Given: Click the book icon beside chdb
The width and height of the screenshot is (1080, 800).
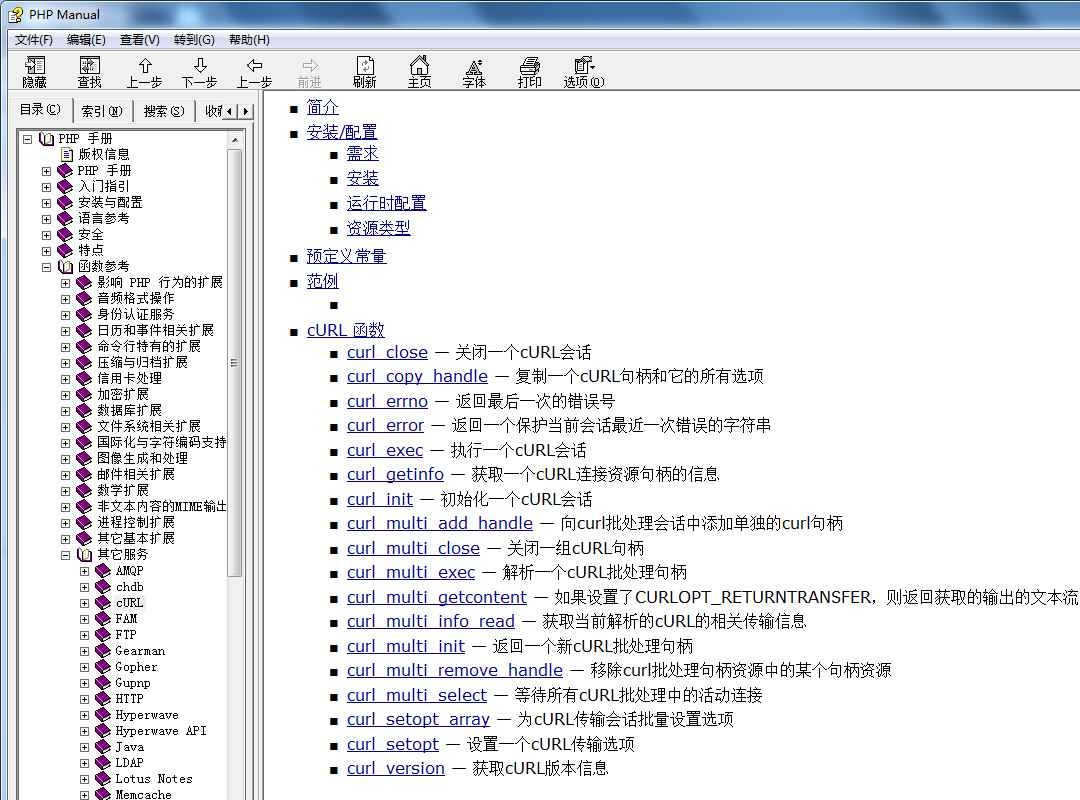Looking at the screenshot, I should click(103, 587).
